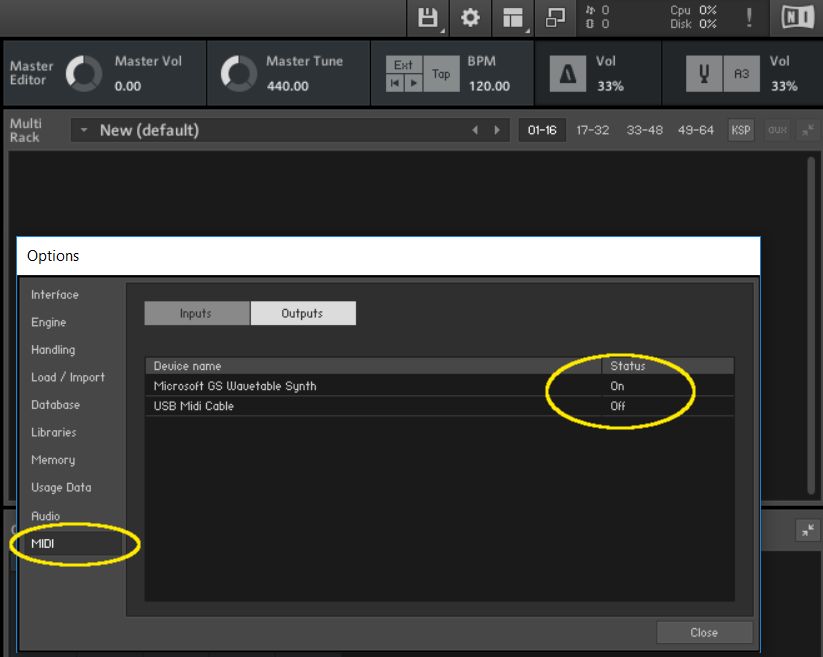The image size is (823, 657).
Task: Select the USB Midi Cable row
Action: [x=439, y=406]
